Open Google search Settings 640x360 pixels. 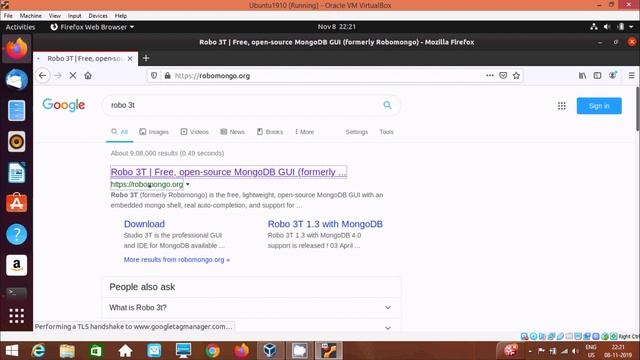tap(357, 132)
